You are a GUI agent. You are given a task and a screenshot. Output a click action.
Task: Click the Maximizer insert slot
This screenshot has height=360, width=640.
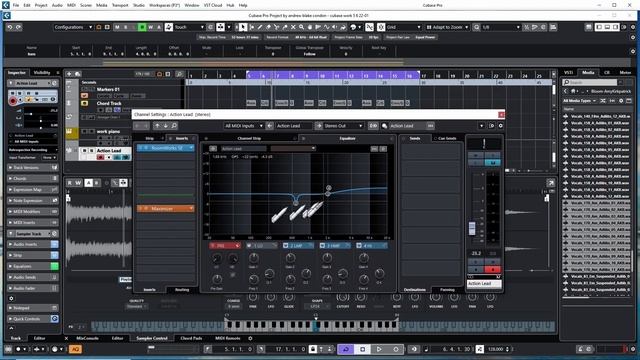[166, 209]
